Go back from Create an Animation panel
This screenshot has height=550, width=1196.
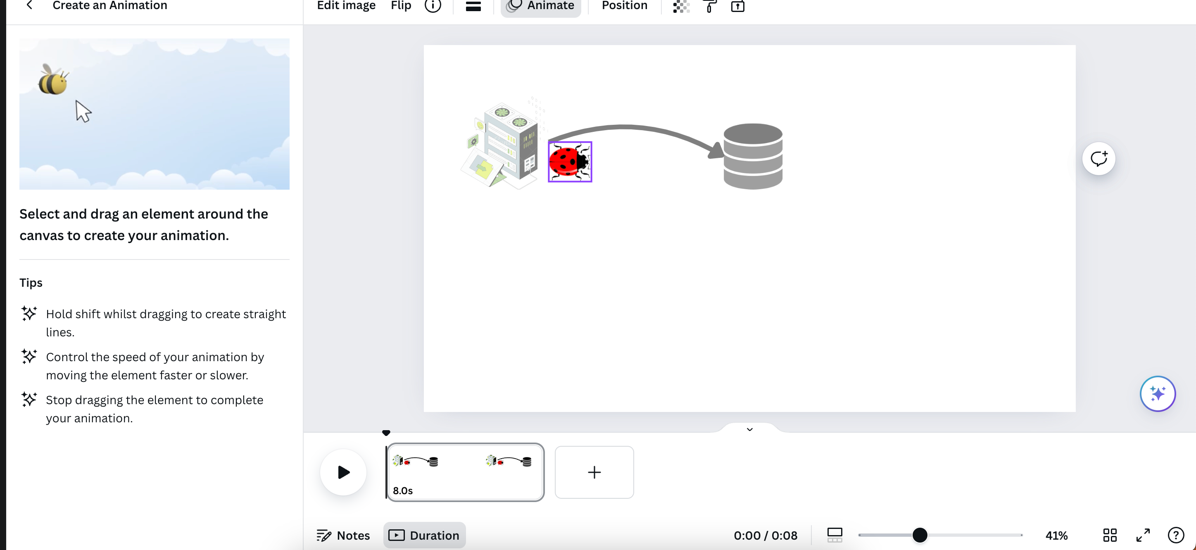coord(29,5)
